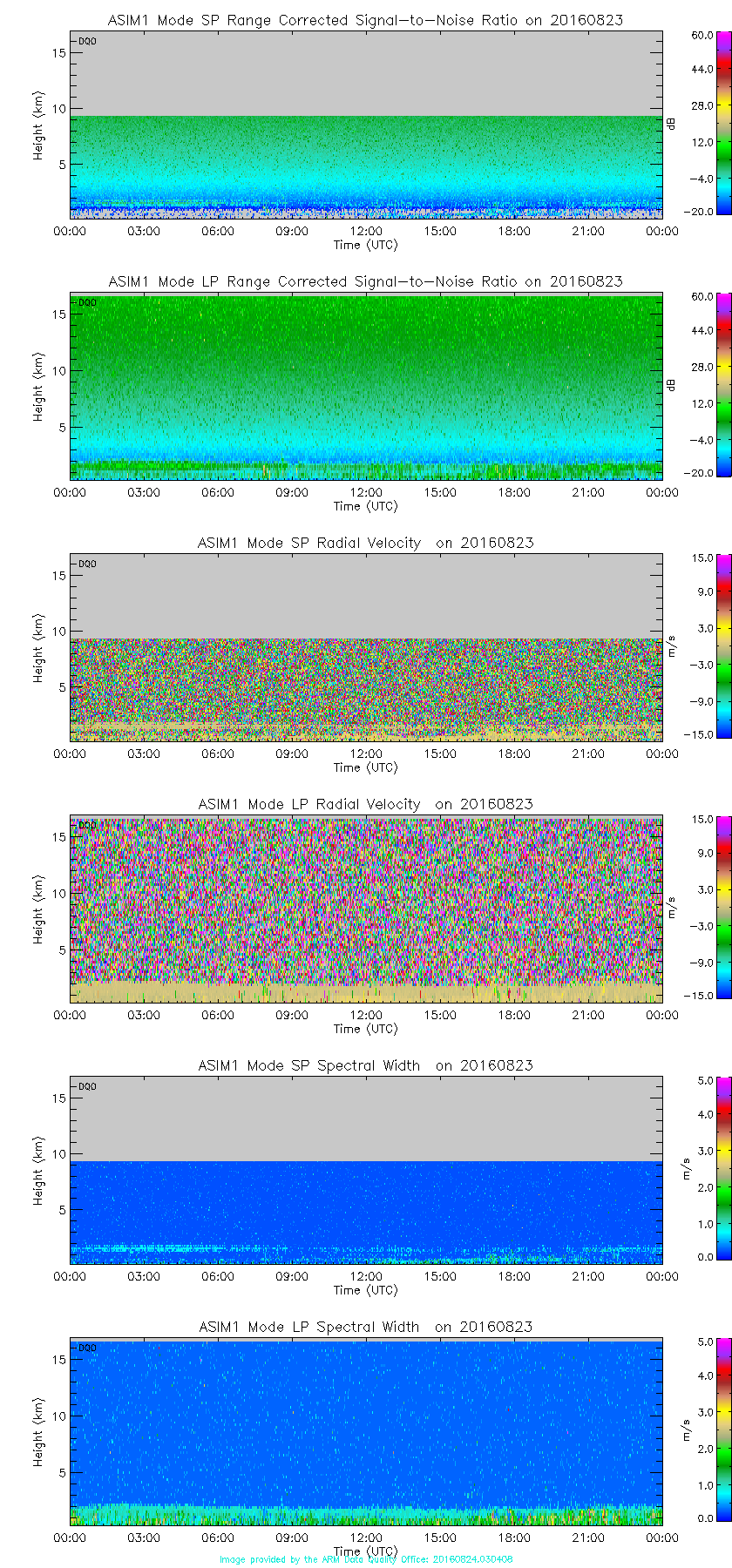The width and height of the screenshot is (732, 1568).
Task: Click the SP Signal-to-Noise dB color bar
Action: point(701,124)
